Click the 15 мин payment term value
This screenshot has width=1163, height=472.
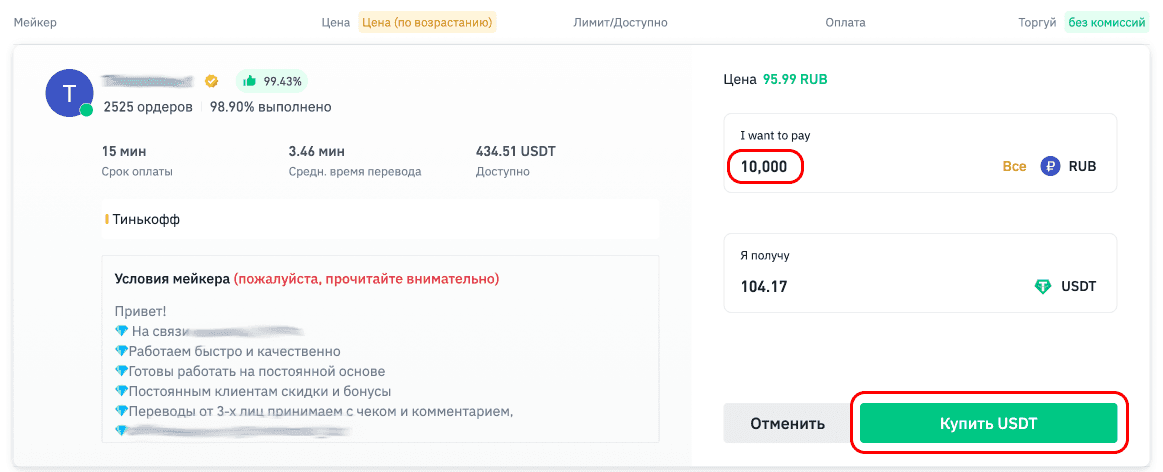tap(124, 151)
